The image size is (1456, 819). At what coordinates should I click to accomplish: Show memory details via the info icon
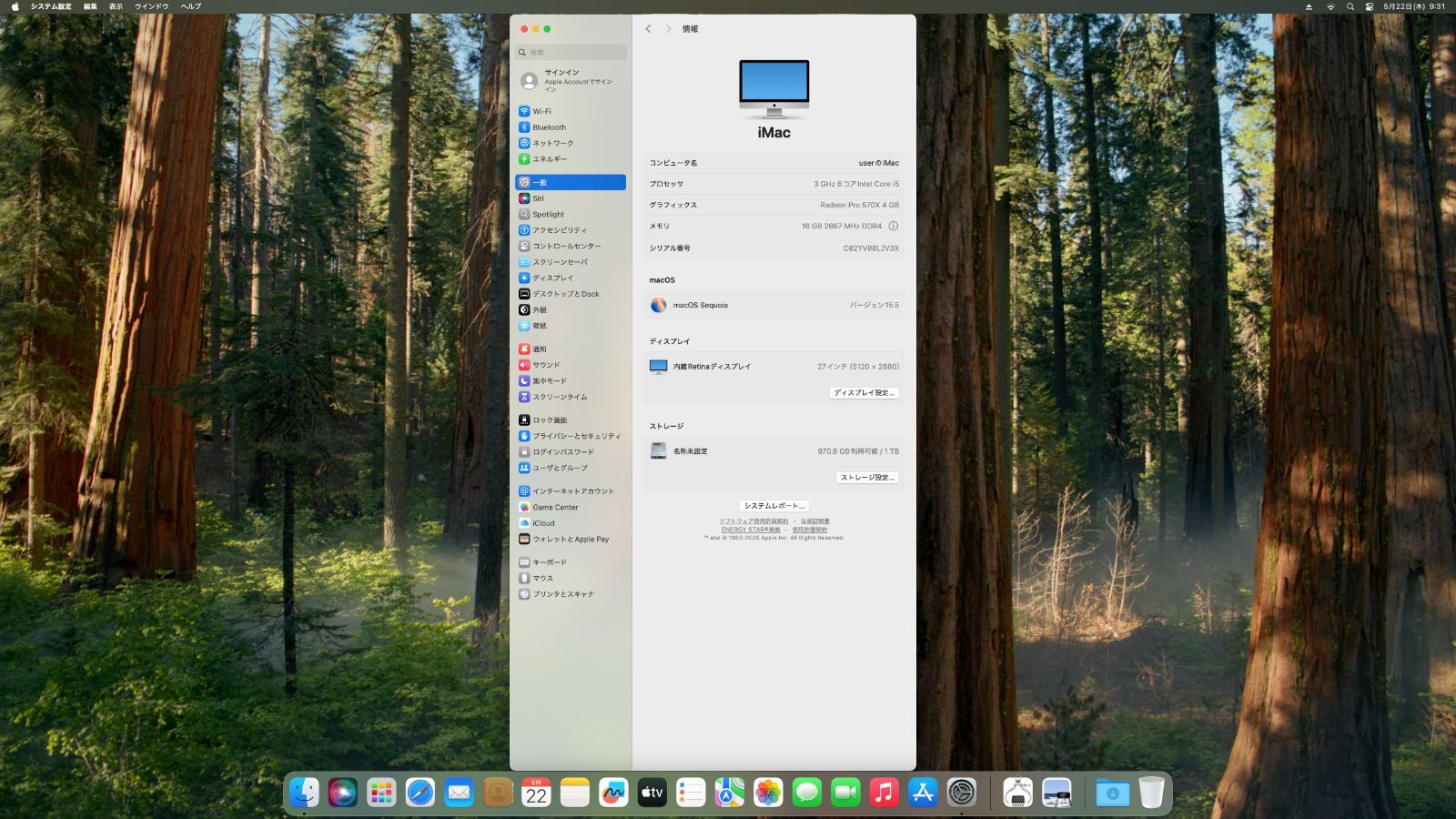893,227
